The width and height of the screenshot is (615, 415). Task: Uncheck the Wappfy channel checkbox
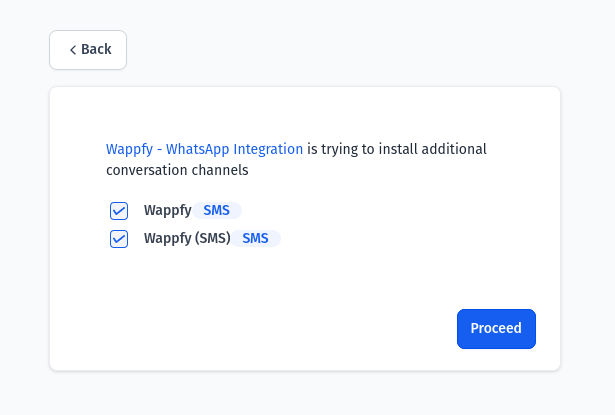pyautogui.click(x=119, y=211)
